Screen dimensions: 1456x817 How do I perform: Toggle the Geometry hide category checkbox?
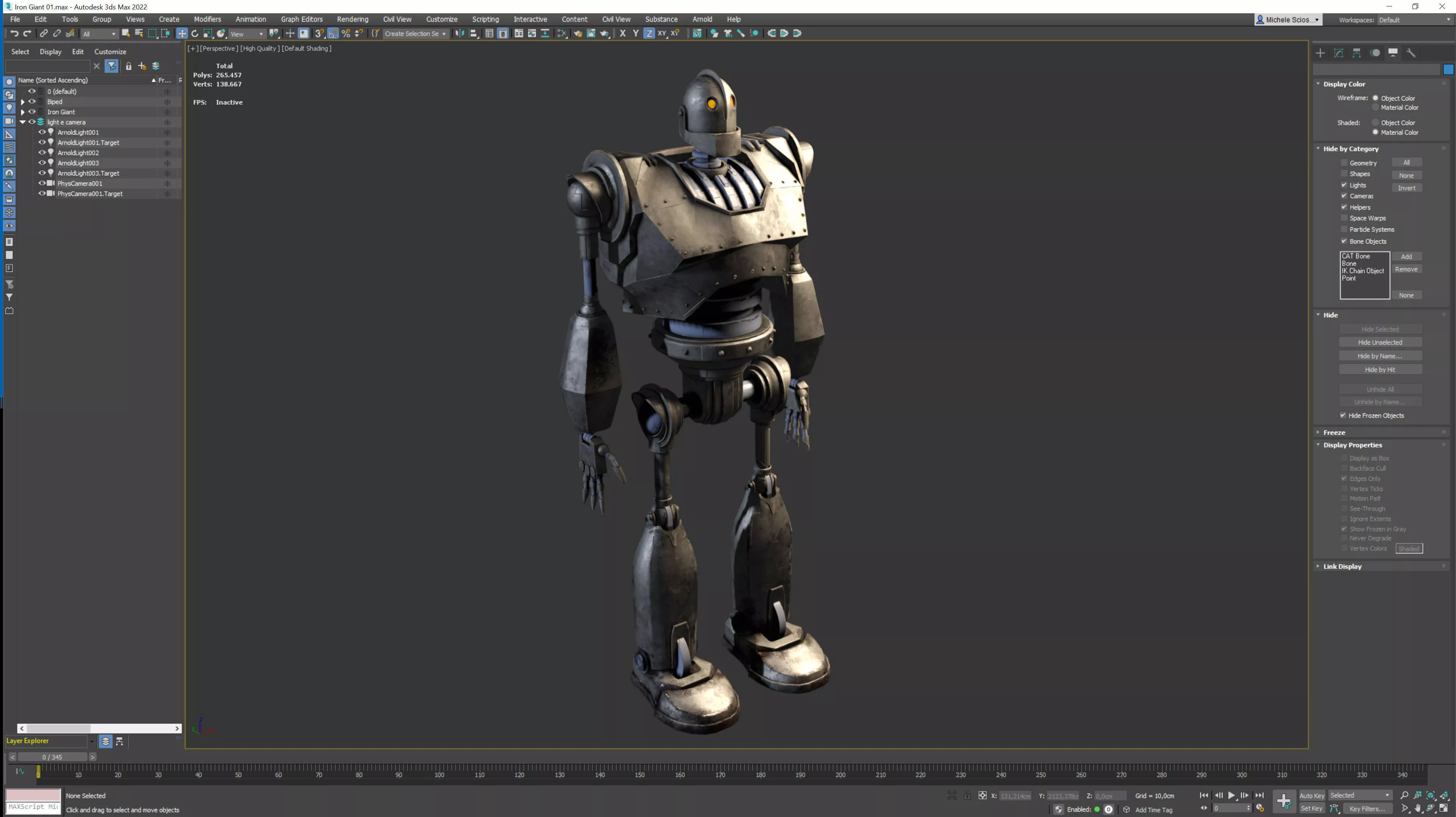coord(1344,163)
